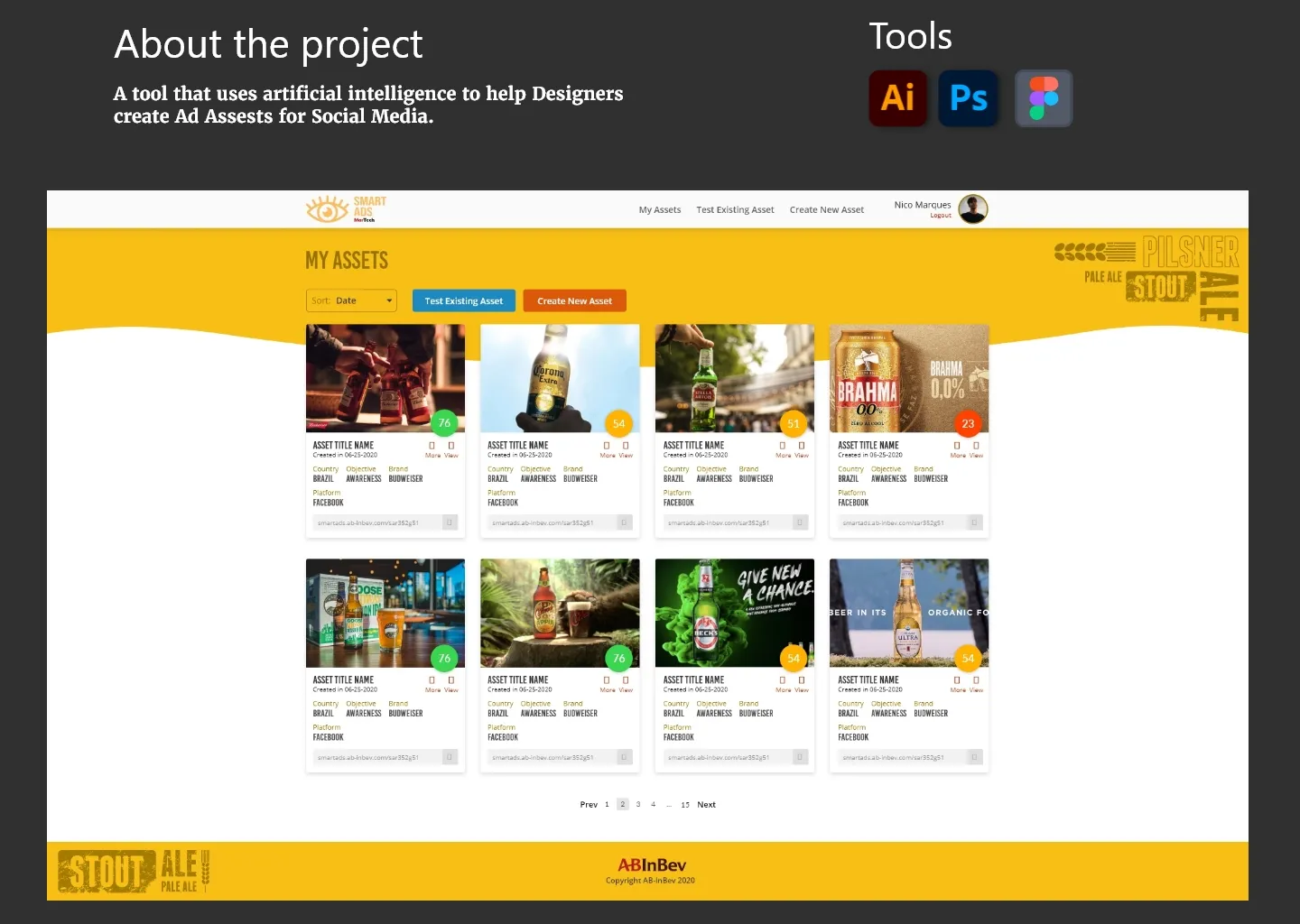Click the orange Create New Asset button
1300x924 pixels.
pos(575,300)
